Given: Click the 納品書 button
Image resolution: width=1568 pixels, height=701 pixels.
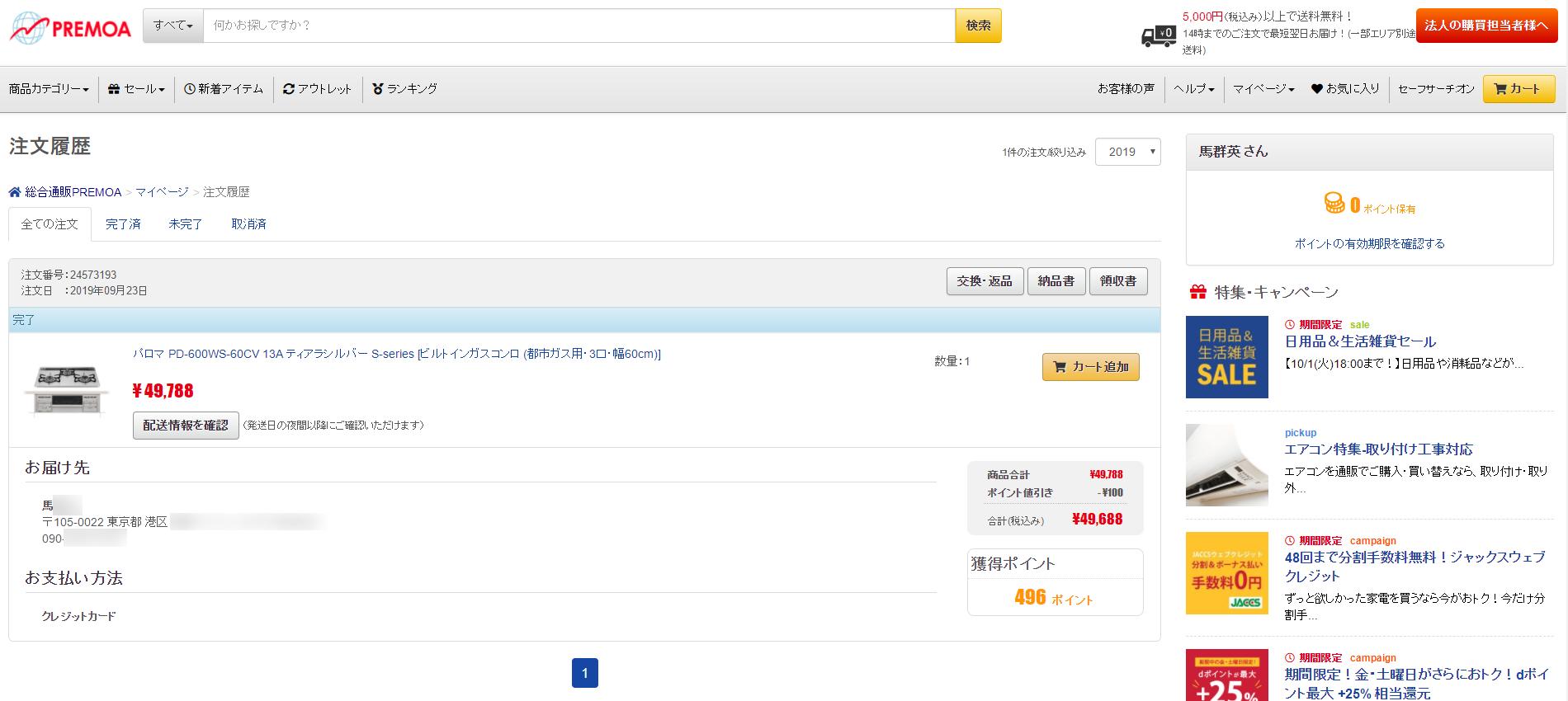Looking at the screenshot, I should (1056, 281).
